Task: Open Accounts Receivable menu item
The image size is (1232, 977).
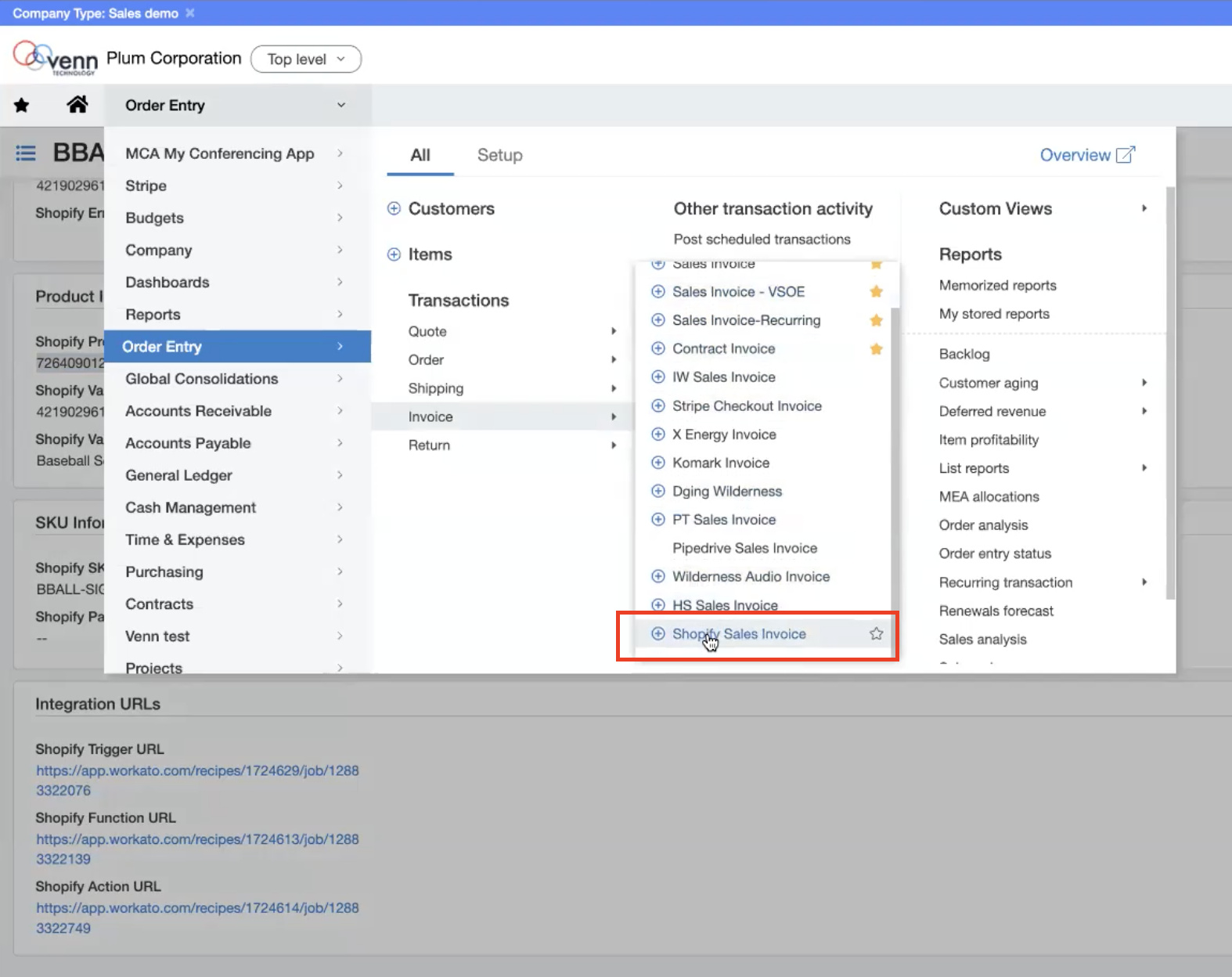Action: point(237,411)
